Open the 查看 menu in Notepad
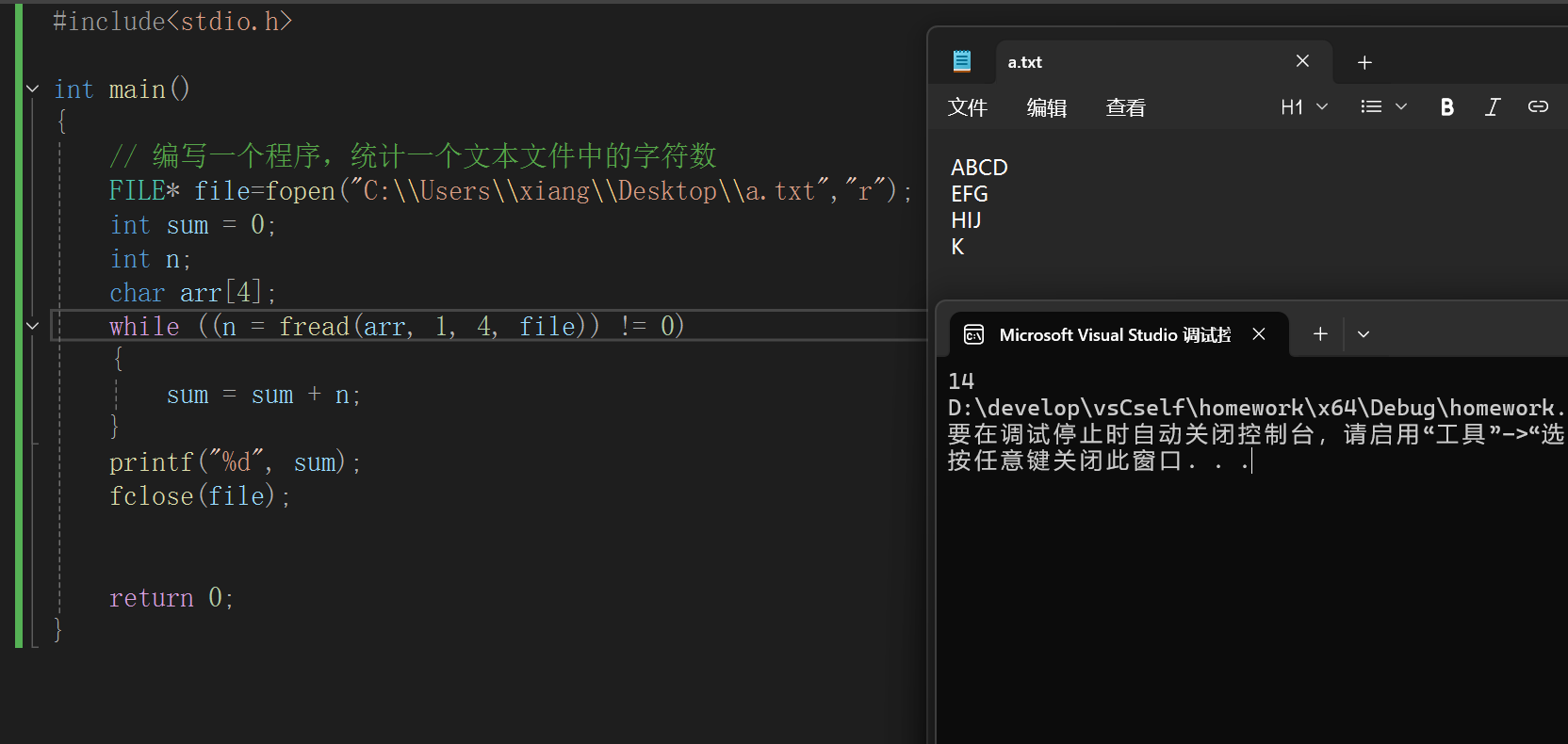 coord(1126,107)
